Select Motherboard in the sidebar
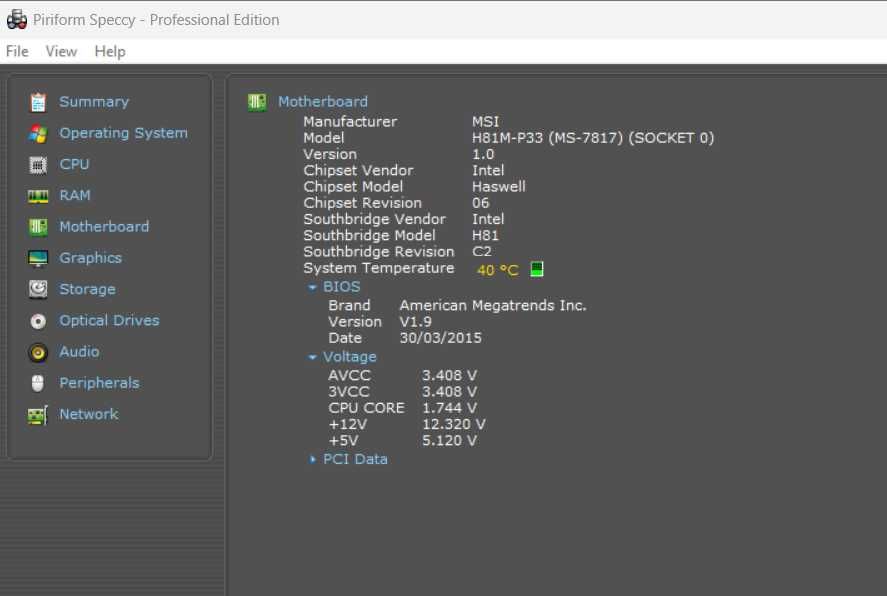The image size is (887, 596). tap(104, 227)
